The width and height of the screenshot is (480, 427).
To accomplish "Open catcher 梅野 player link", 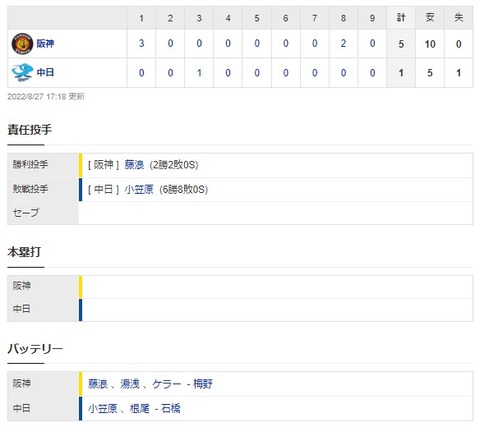I will click(202, 384).
